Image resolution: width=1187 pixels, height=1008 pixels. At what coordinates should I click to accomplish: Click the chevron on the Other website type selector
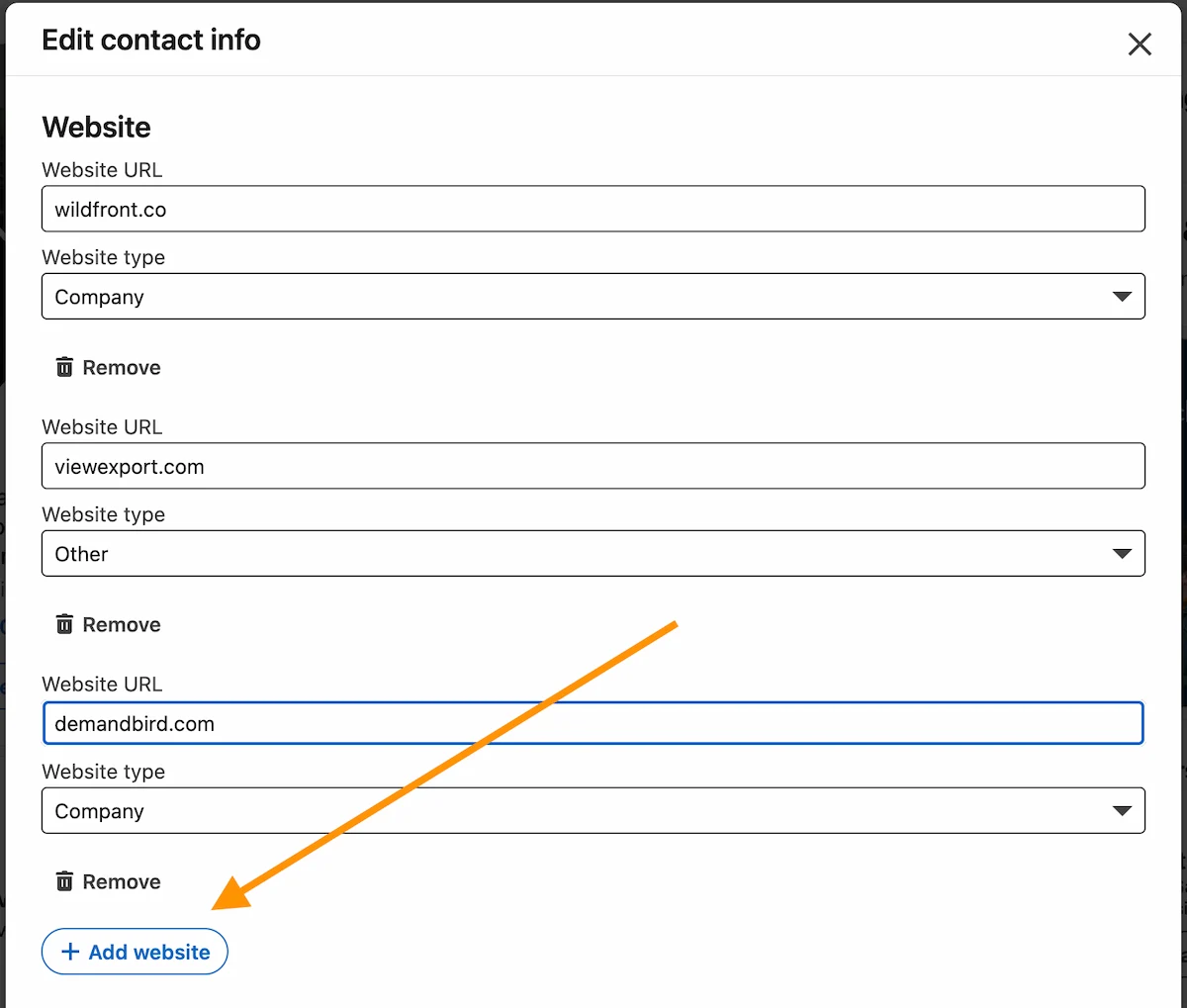pos(1123,553)
